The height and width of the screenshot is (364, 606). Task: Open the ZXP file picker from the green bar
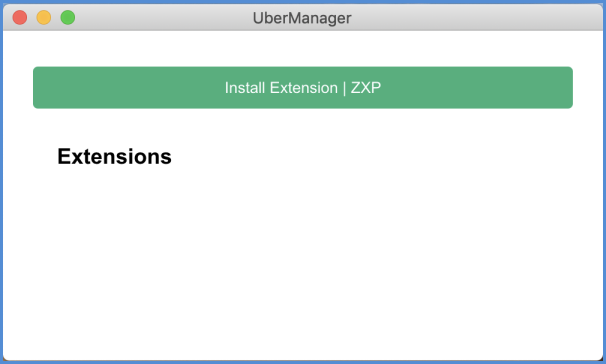303,88
